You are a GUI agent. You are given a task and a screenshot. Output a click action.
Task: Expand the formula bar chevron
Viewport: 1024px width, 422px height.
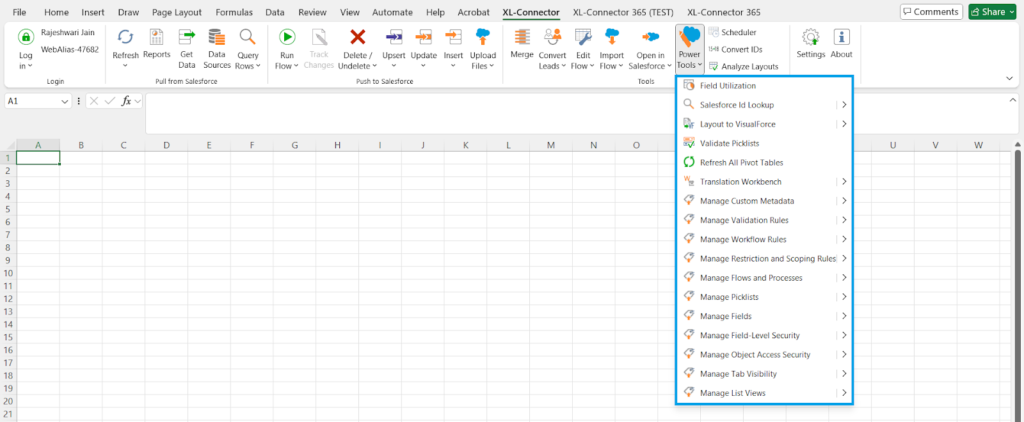(1014, 100)
